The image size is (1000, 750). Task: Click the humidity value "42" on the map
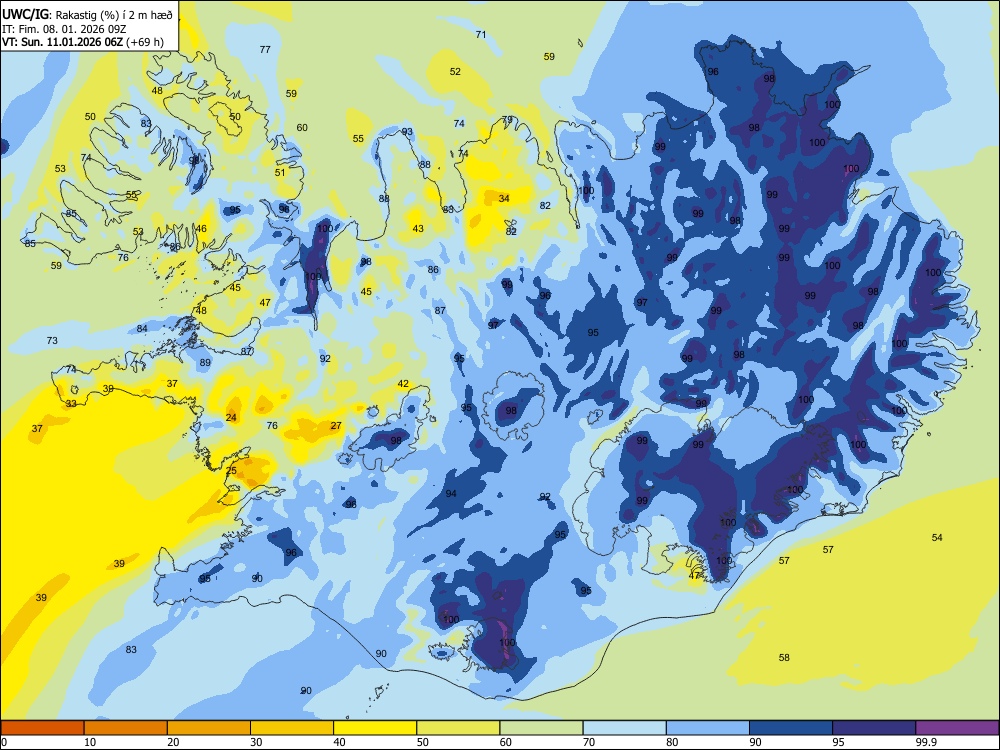(x=403, y=383)
